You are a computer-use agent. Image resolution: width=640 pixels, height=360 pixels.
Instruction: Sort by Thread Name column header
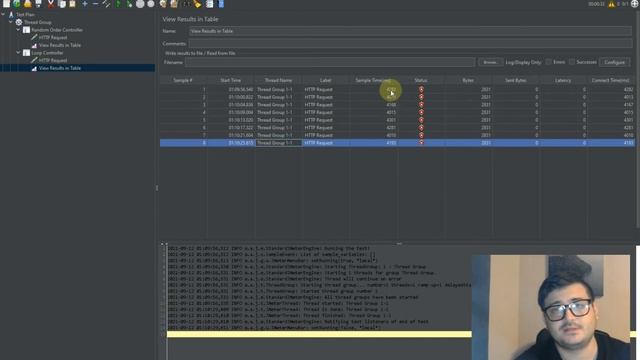[278, 80]
